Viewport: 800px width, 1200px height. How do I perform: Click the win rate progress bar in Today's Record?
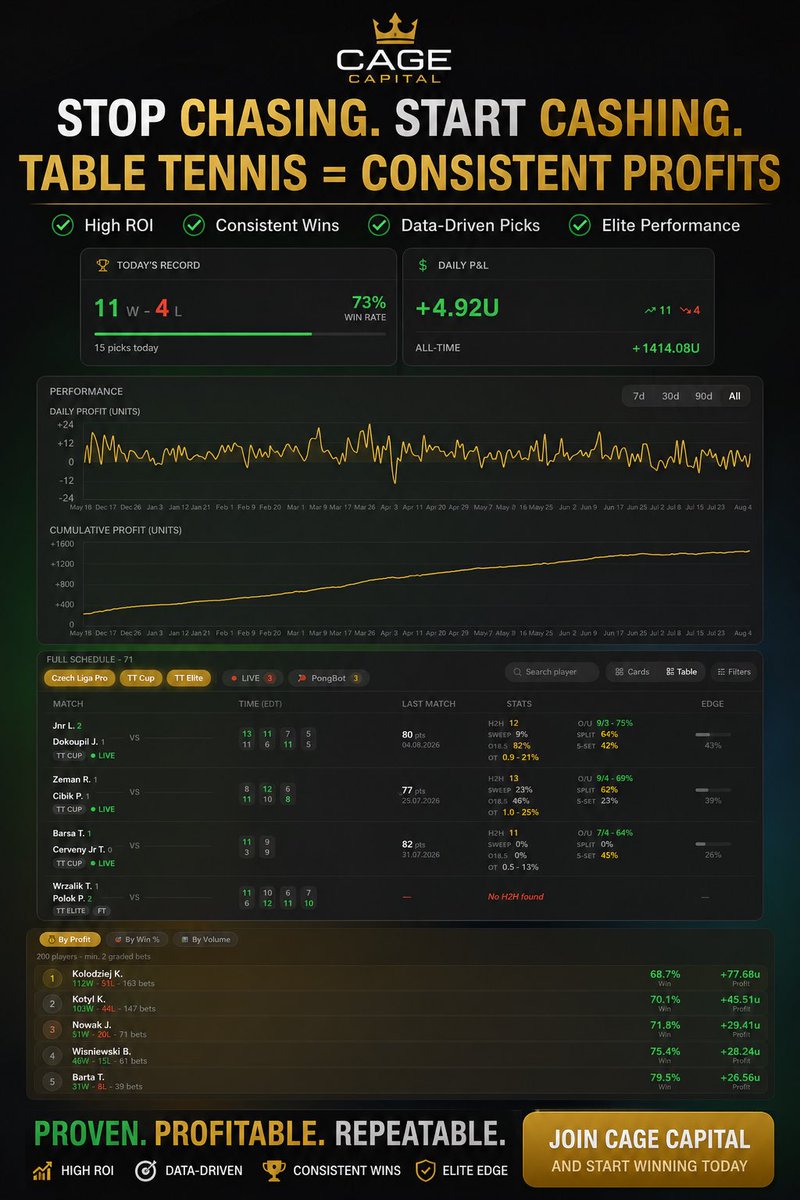click(x=240, y=334)
